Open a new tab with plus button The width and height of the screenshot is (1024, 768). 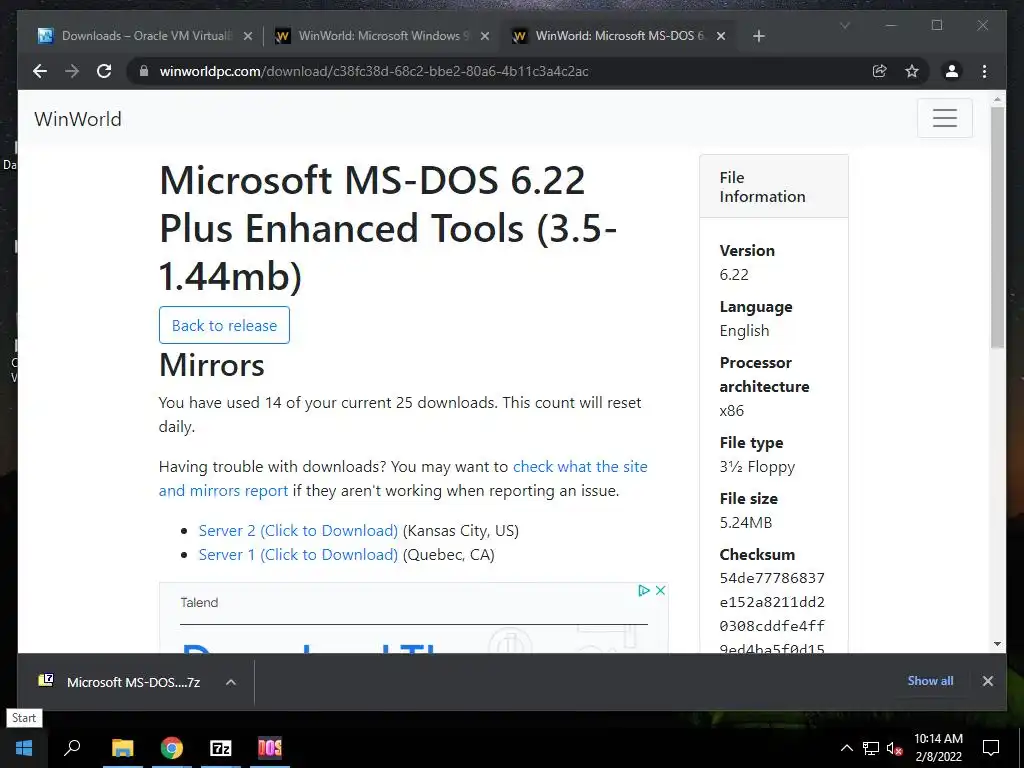coord(758,37)
